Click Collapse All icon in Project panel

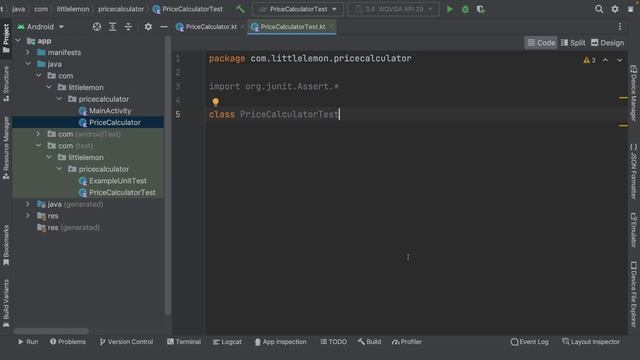128,27
